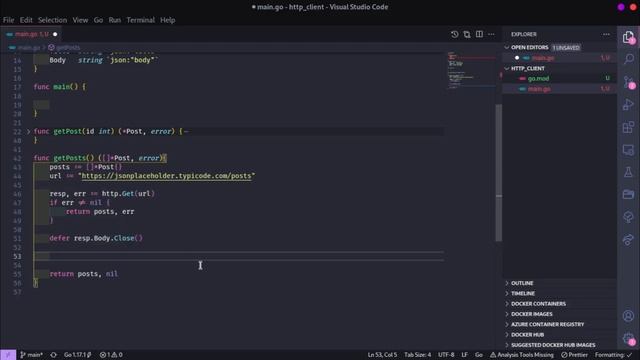
Task: Select the Go language mode indicator
Action: click(x=479, y=355)
